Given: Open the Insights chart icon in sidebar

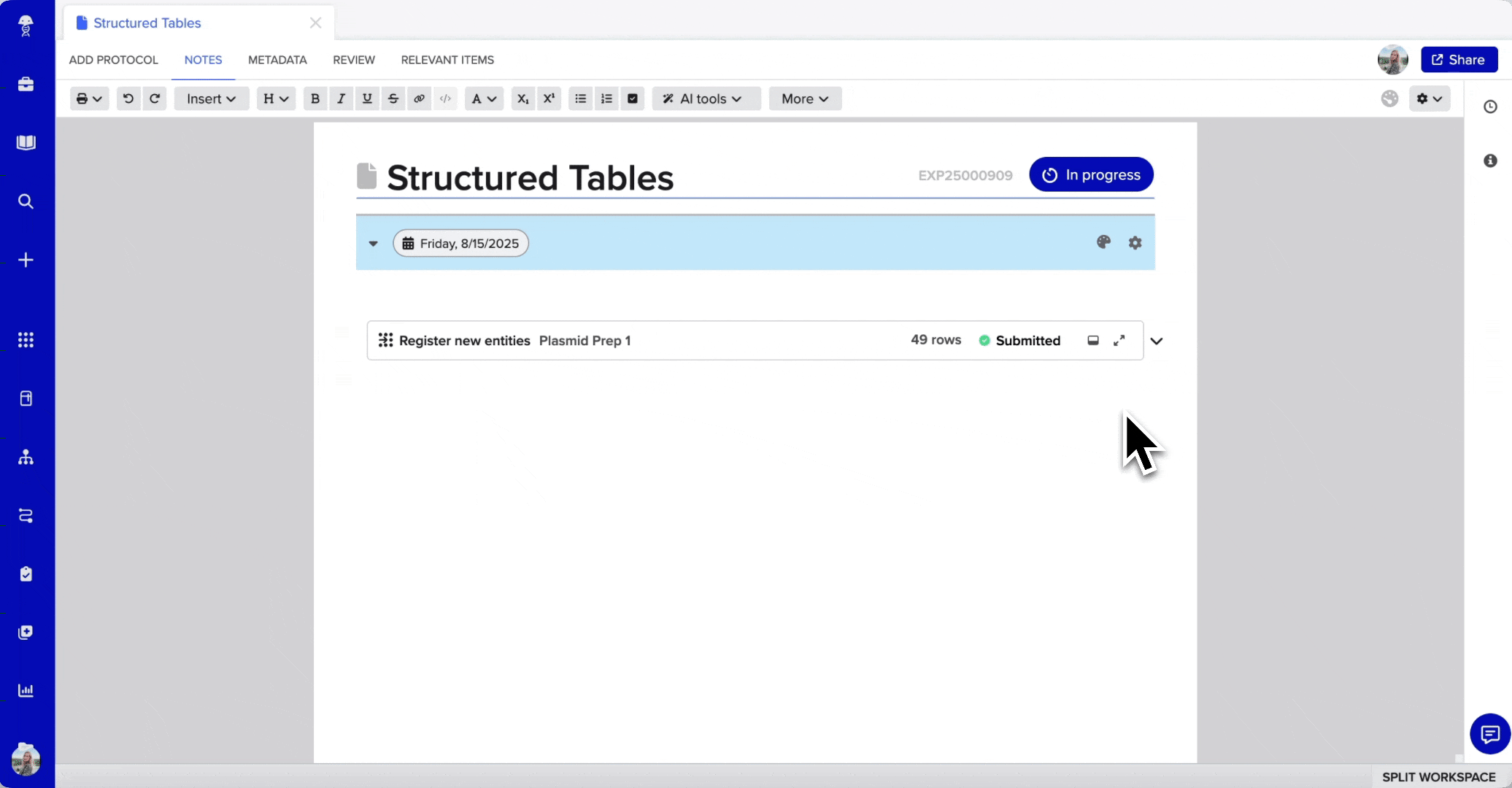Looking at the screenshot, I should coord(26,691).
